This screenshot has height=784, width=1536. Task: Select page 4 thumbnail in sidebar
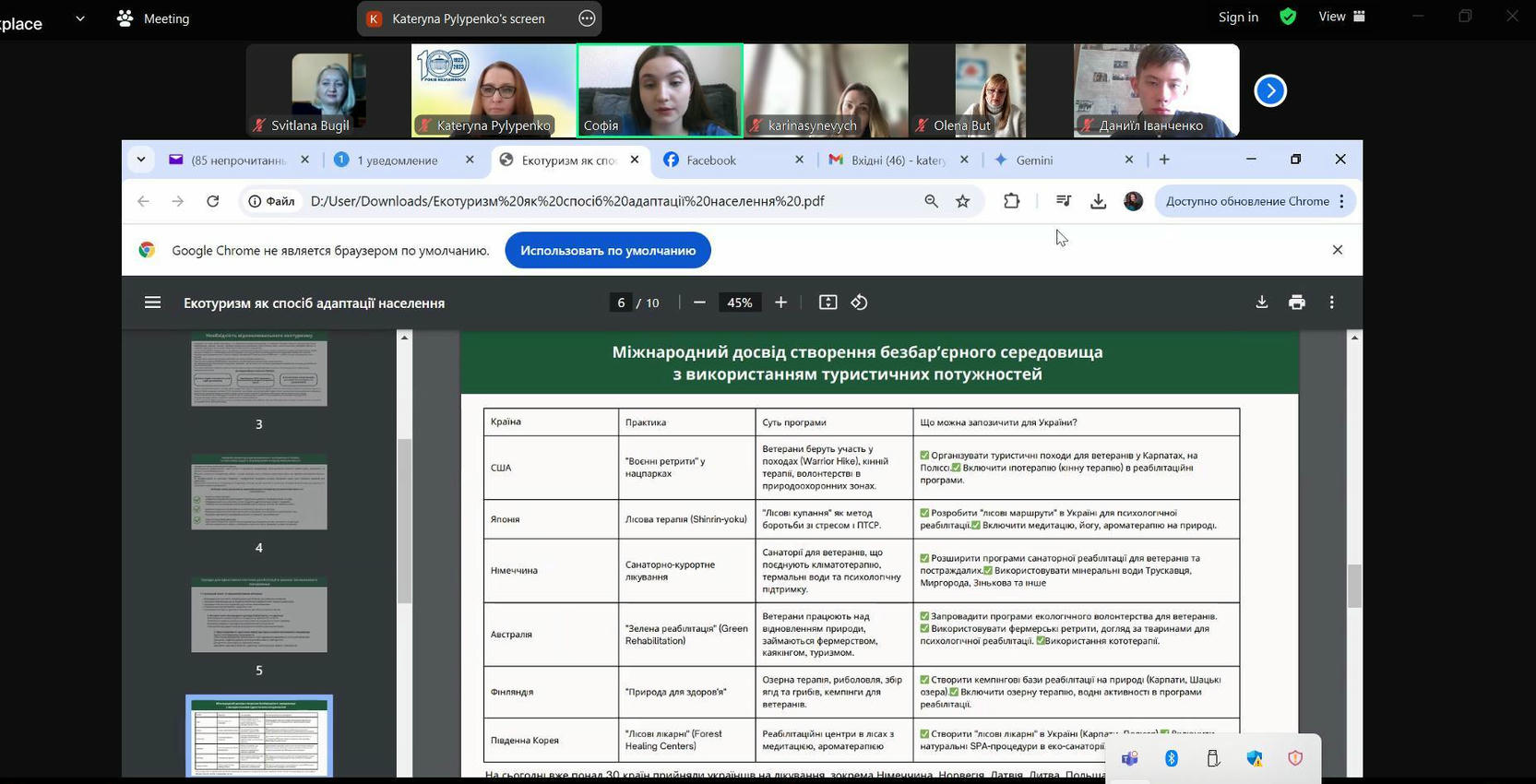(259, 493)
